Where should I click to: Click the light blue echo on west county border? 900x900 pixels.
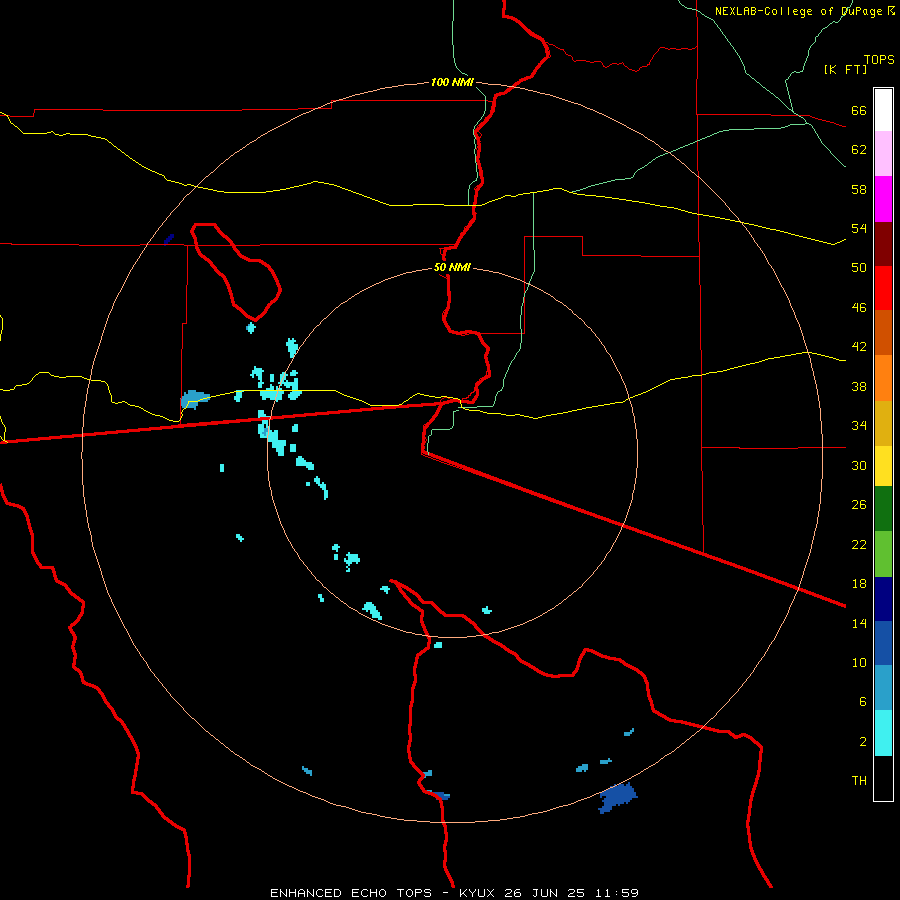coord(194,399)
